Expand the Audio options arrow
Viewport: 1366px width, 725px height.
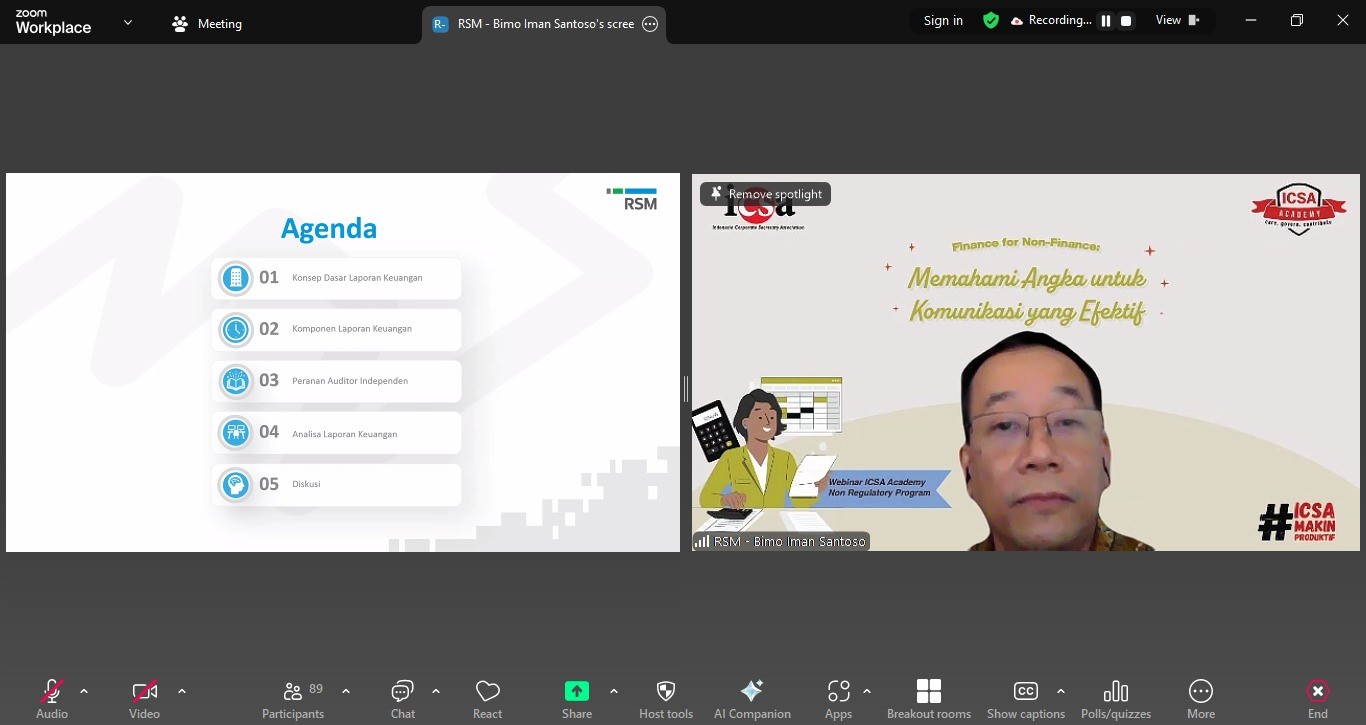(84, 690)
